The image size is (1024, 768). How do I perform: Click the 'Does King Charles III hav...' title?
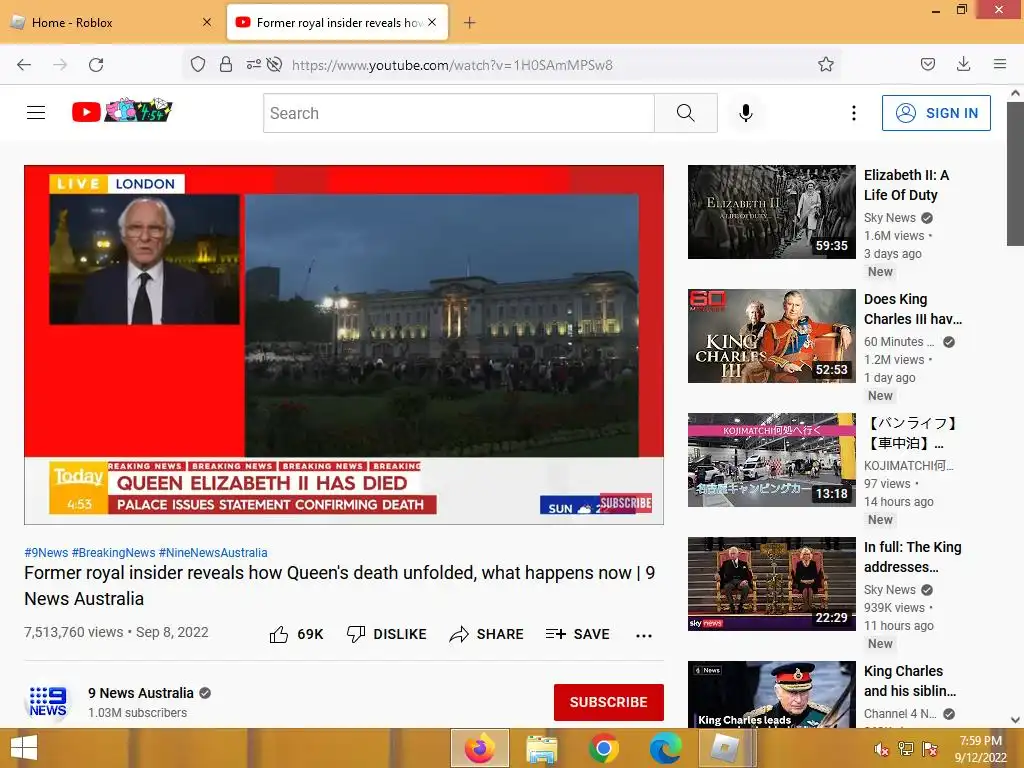(x=912, y=309)
